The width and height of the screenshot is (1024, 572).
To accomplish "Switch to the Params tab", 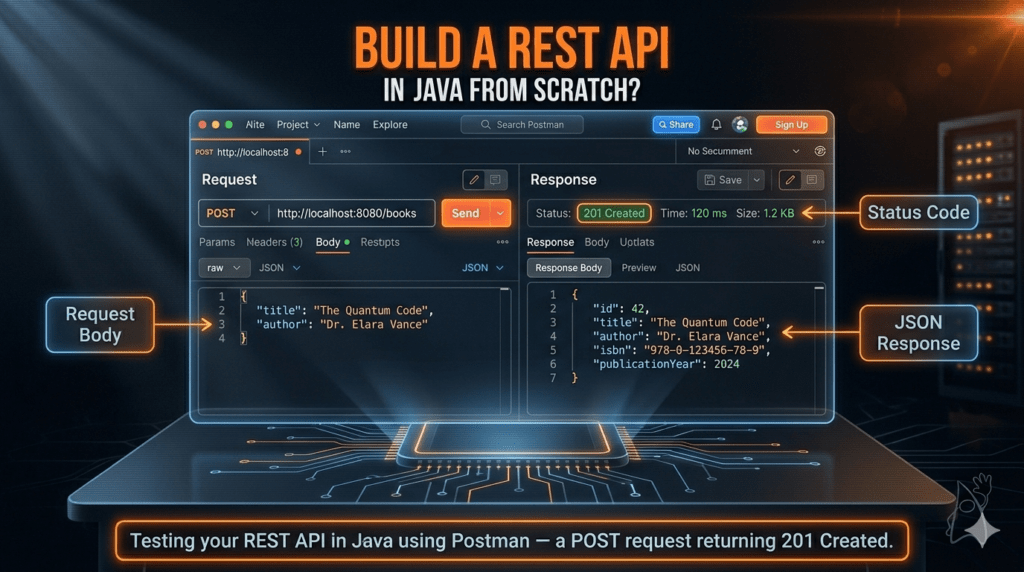I will click(217, 242).
